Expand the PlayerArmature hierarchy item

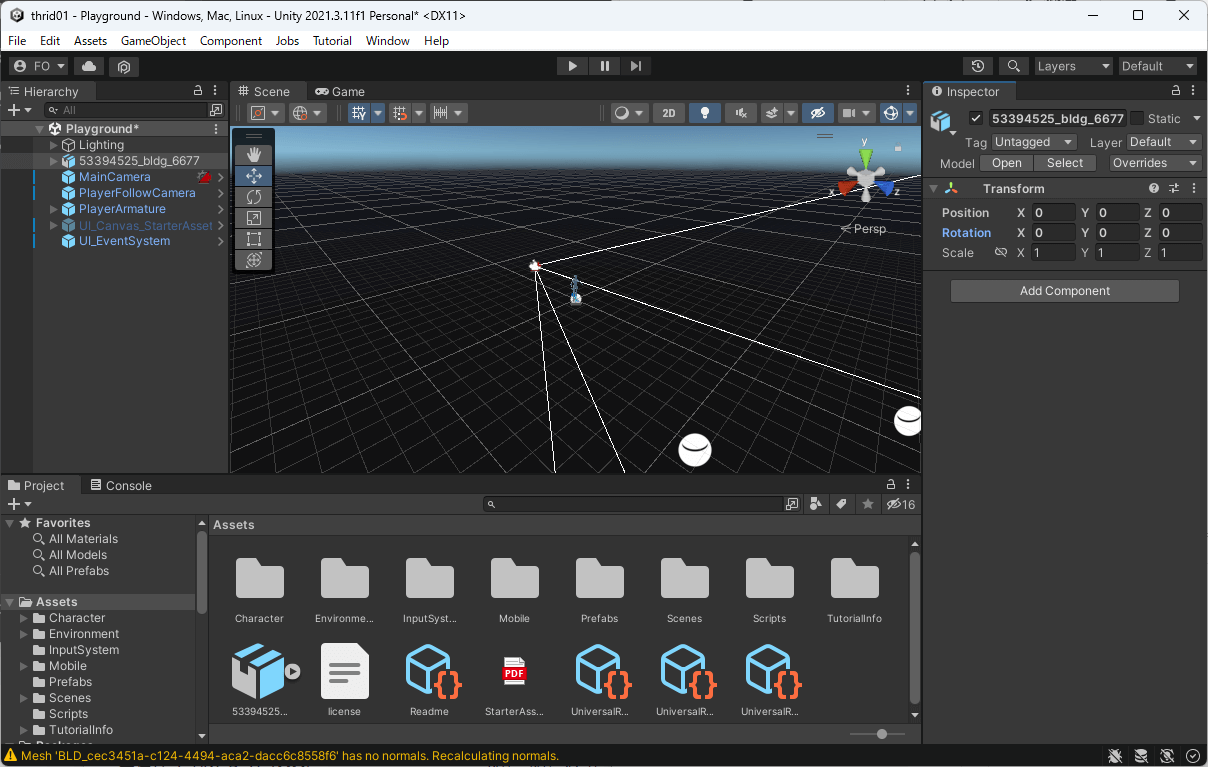[54, 209]
